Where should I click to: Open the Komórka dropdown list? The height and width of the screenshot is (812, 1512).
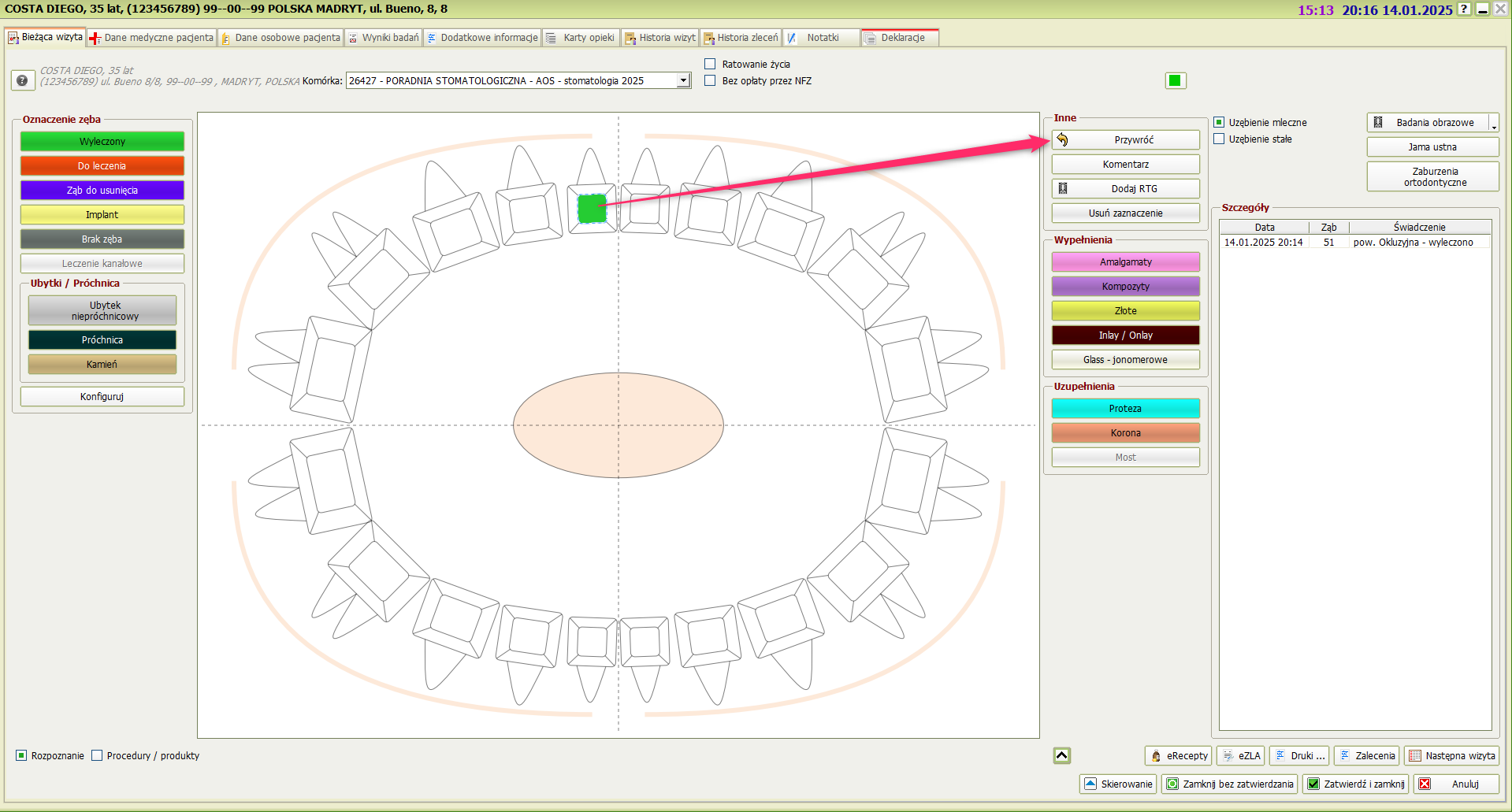[683, 80]
